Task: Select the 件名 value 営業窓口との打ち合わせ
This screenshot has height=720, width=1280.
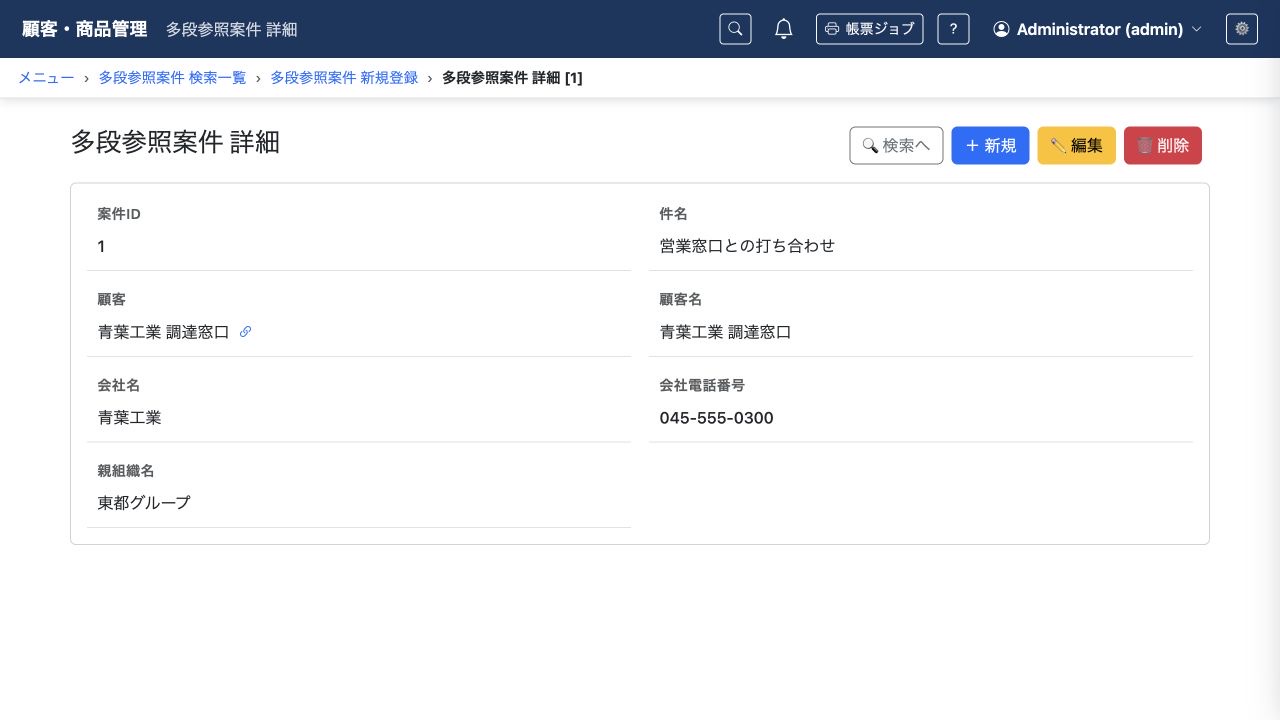Action: pos(747,246)
